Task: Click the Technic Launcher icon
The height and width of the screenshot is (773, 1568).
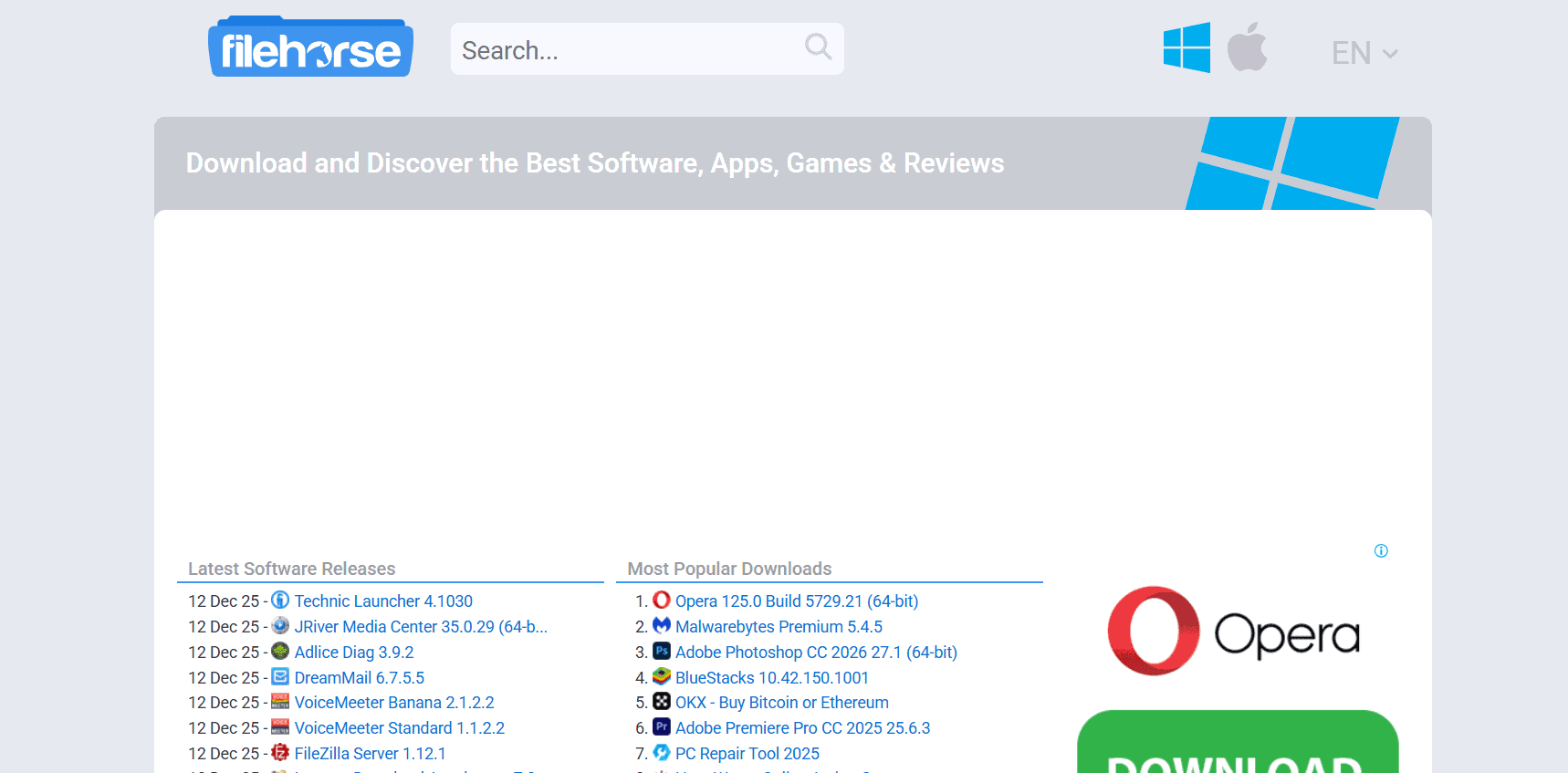Action: click(x=280, y=601)
